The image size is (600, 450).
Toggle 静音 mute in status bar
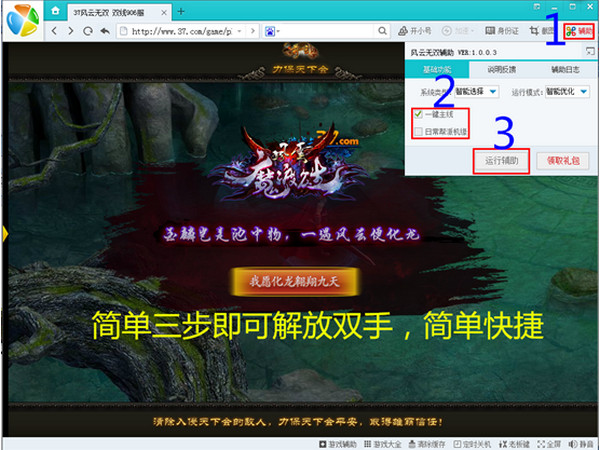coord(580,444)
